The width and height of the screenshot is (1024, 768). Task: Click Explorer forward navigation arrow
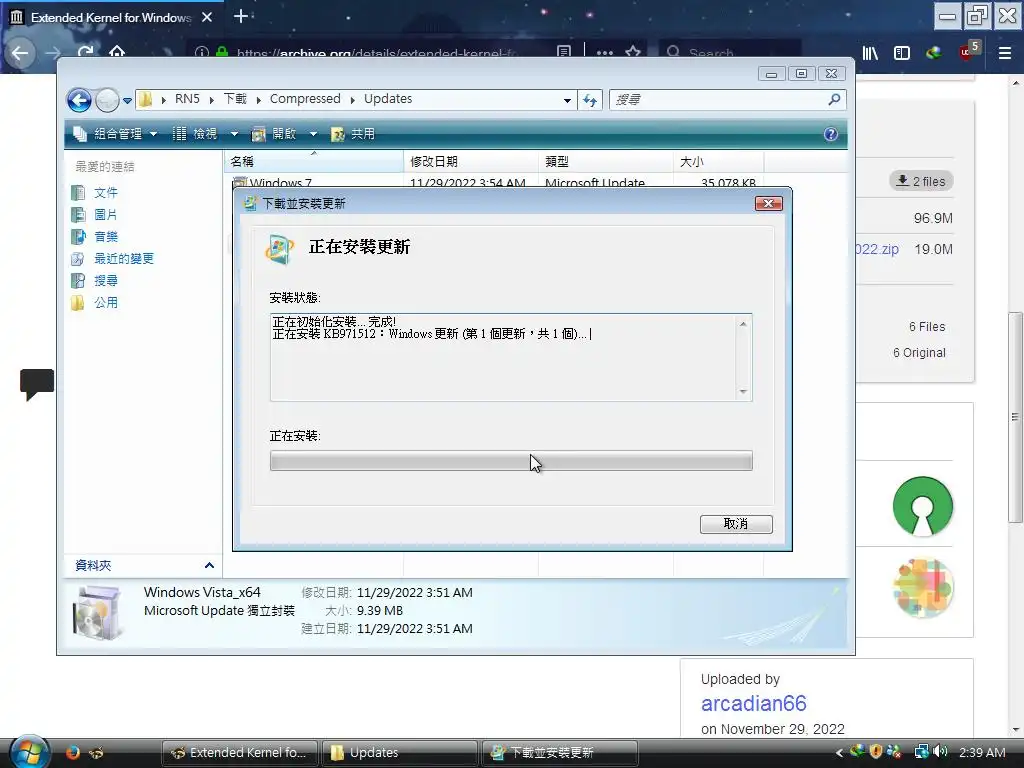pos(107,100)
